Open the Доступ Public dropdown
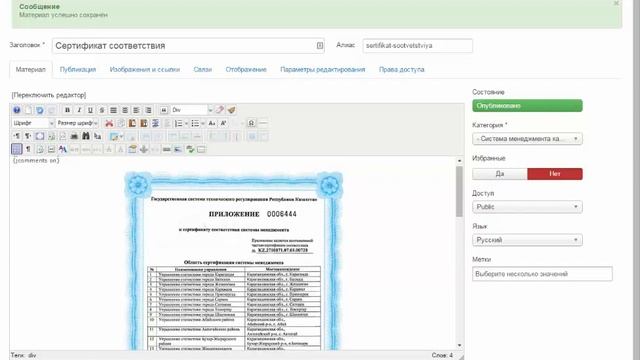This screenshot has height=360, width=640. pyautogui.click(x=527, y=207)
